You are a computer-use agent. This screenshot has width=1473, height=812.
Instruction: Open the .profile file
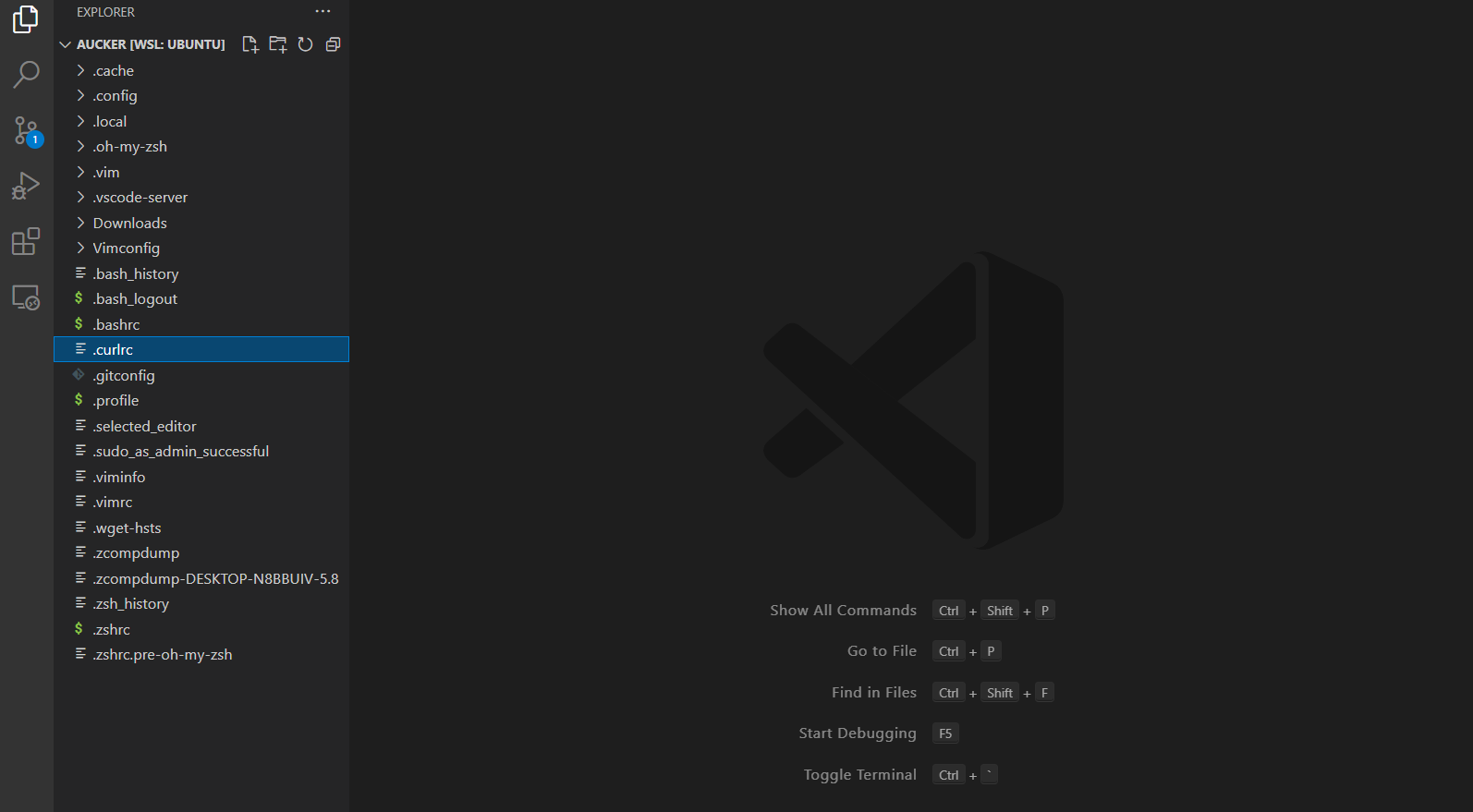pyautogui.click(x=201, y=401)
